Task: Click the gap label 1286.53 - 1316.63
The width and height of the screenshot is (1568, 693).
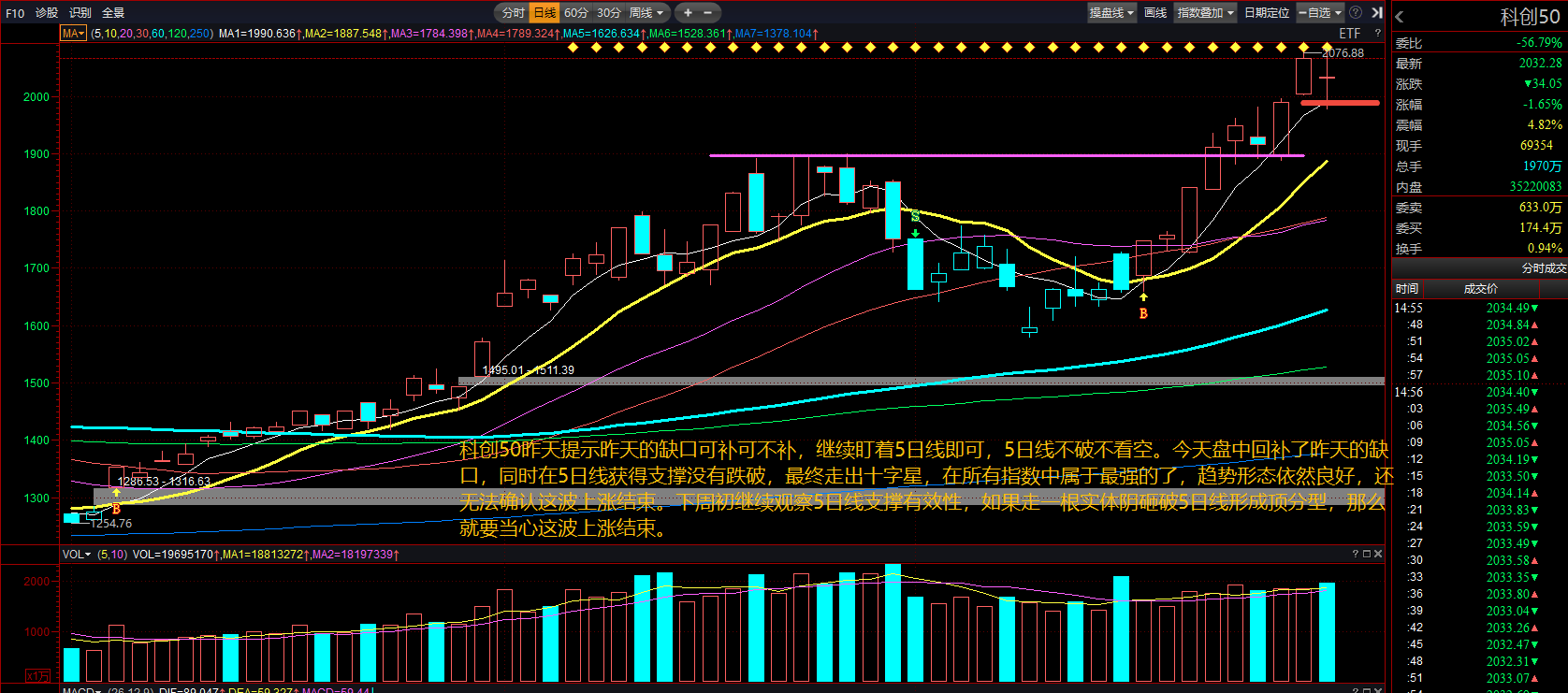Action: pos(164,482)
